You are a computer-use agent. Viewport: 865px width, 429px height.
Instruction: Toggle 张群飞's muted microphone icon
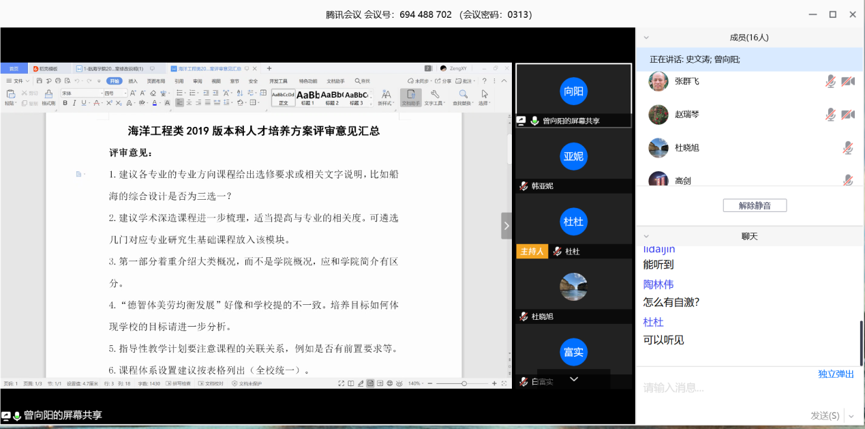point(830,81)
